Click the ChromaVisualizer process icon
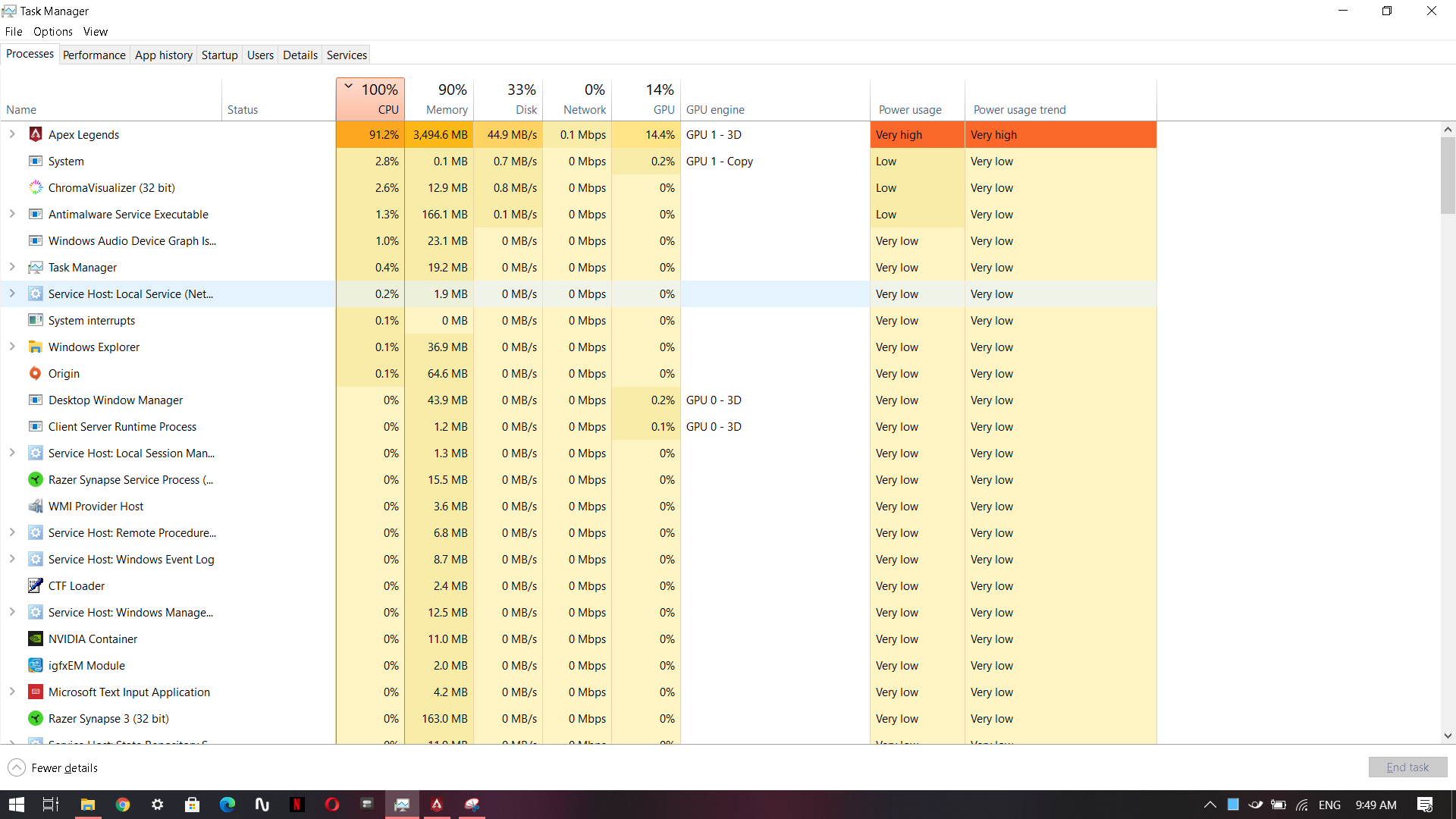 [x=35, y=187]
